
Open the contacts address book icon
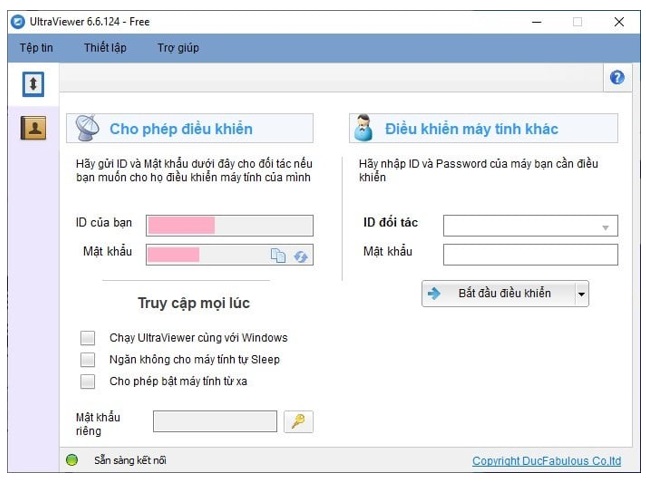pos(33,127)
